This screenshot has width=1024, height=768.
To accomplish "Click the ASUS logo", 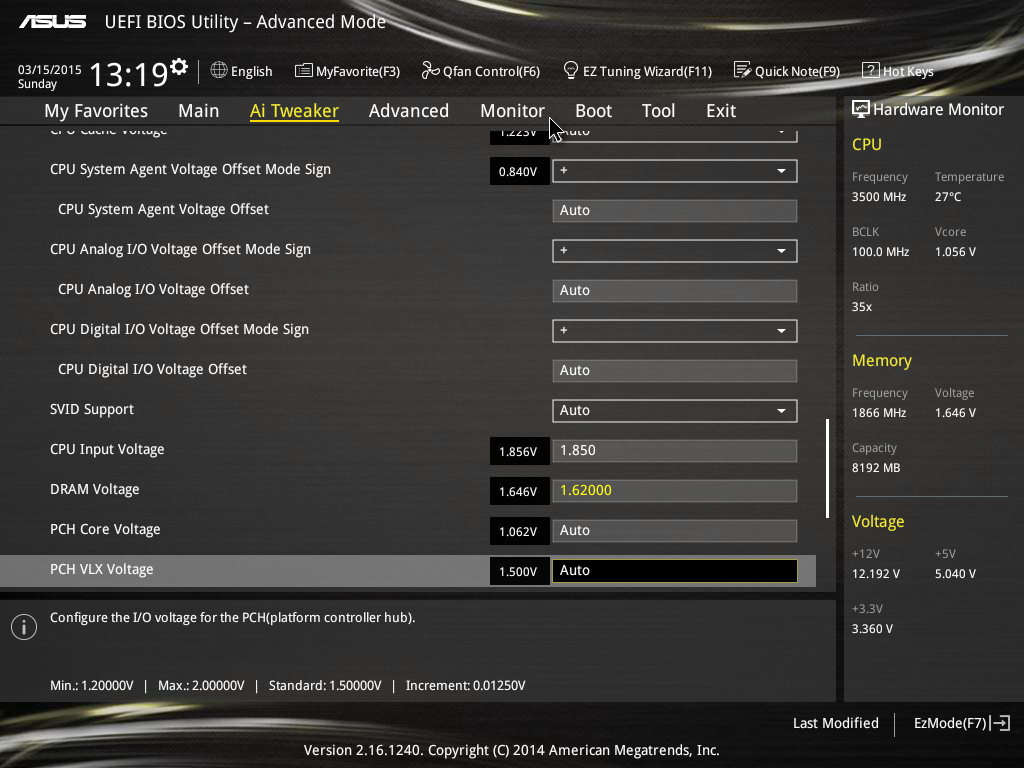I will 52,22.
